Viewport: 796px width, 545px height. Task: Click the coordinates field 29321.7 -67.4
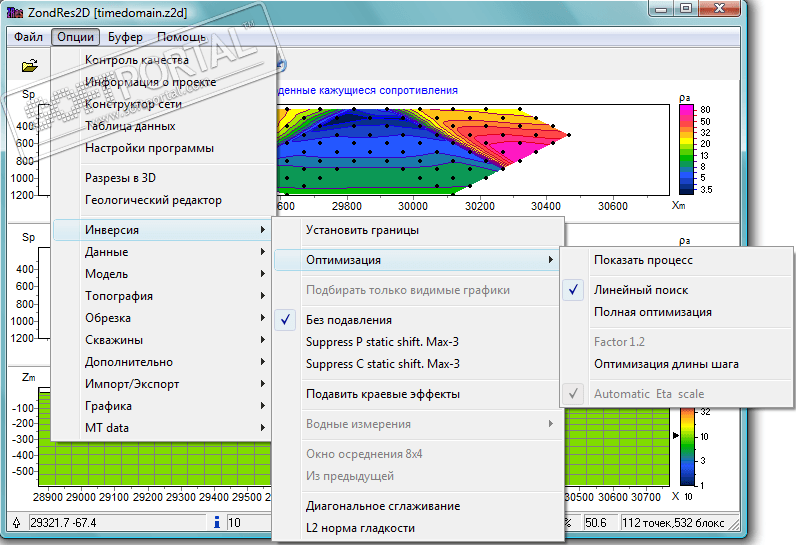(x=117, y=523)
